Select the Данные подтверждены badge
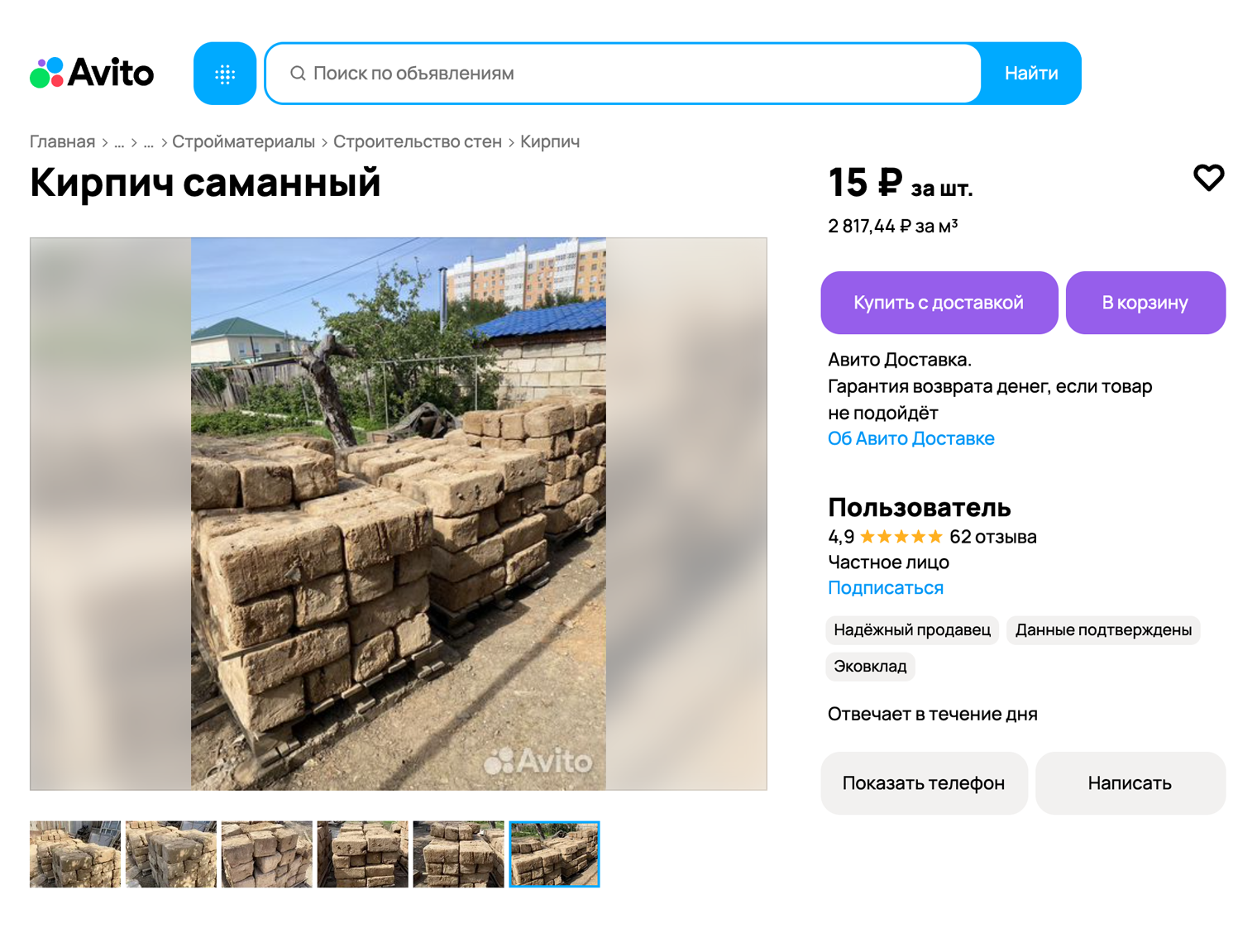The height and width of the screenshot is (952, 1257). pos(1103,630)
